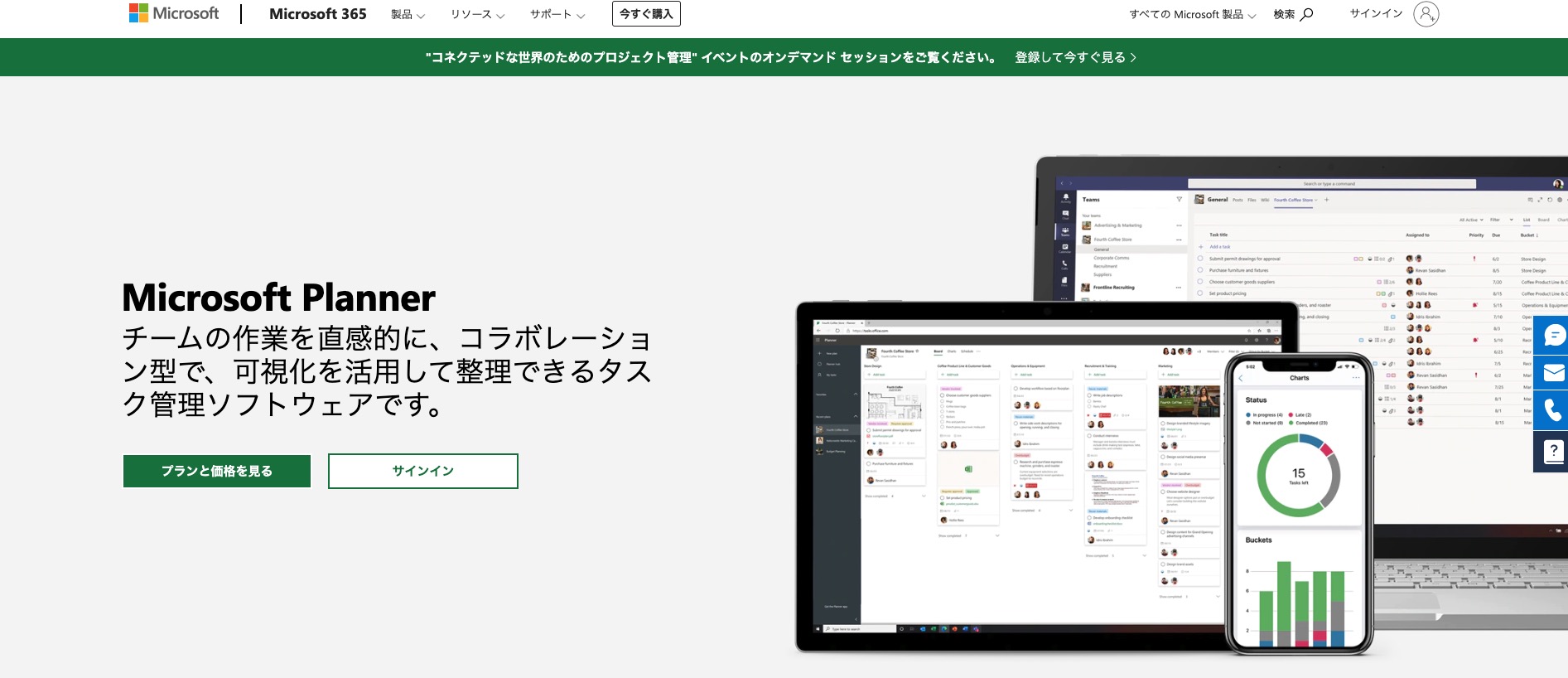This screenshot has width=1568, height=678.
Task: Expand the リソース menu
Action: pyautogui.click(x=477, y=14)
